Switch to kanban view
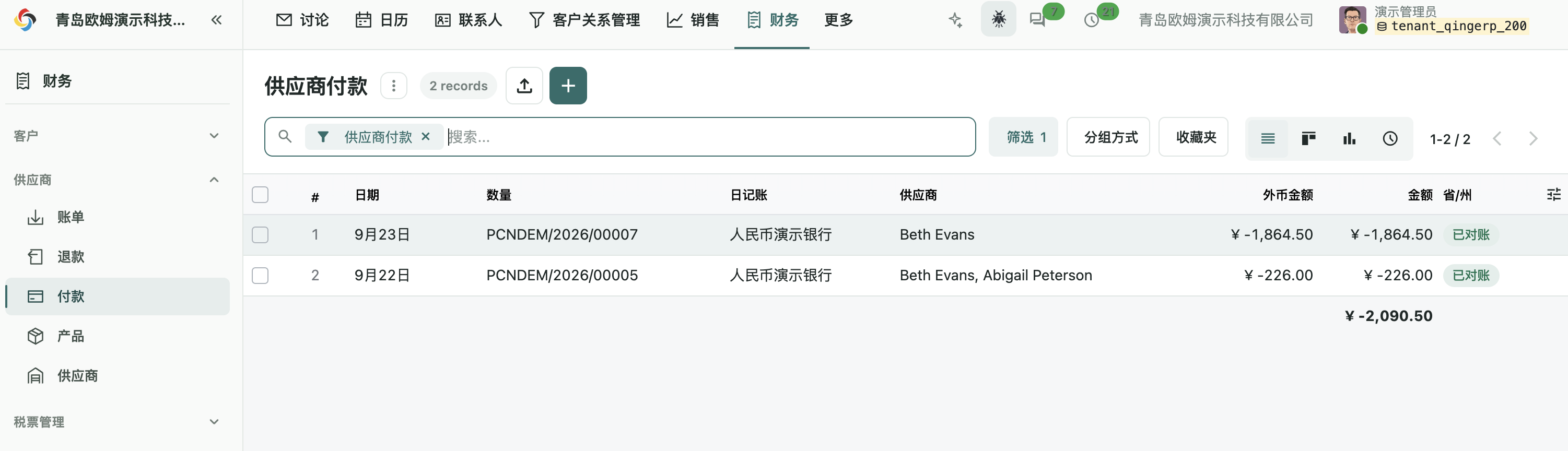This screenshot has width=1568, height=451. [x=1309, y=139]
